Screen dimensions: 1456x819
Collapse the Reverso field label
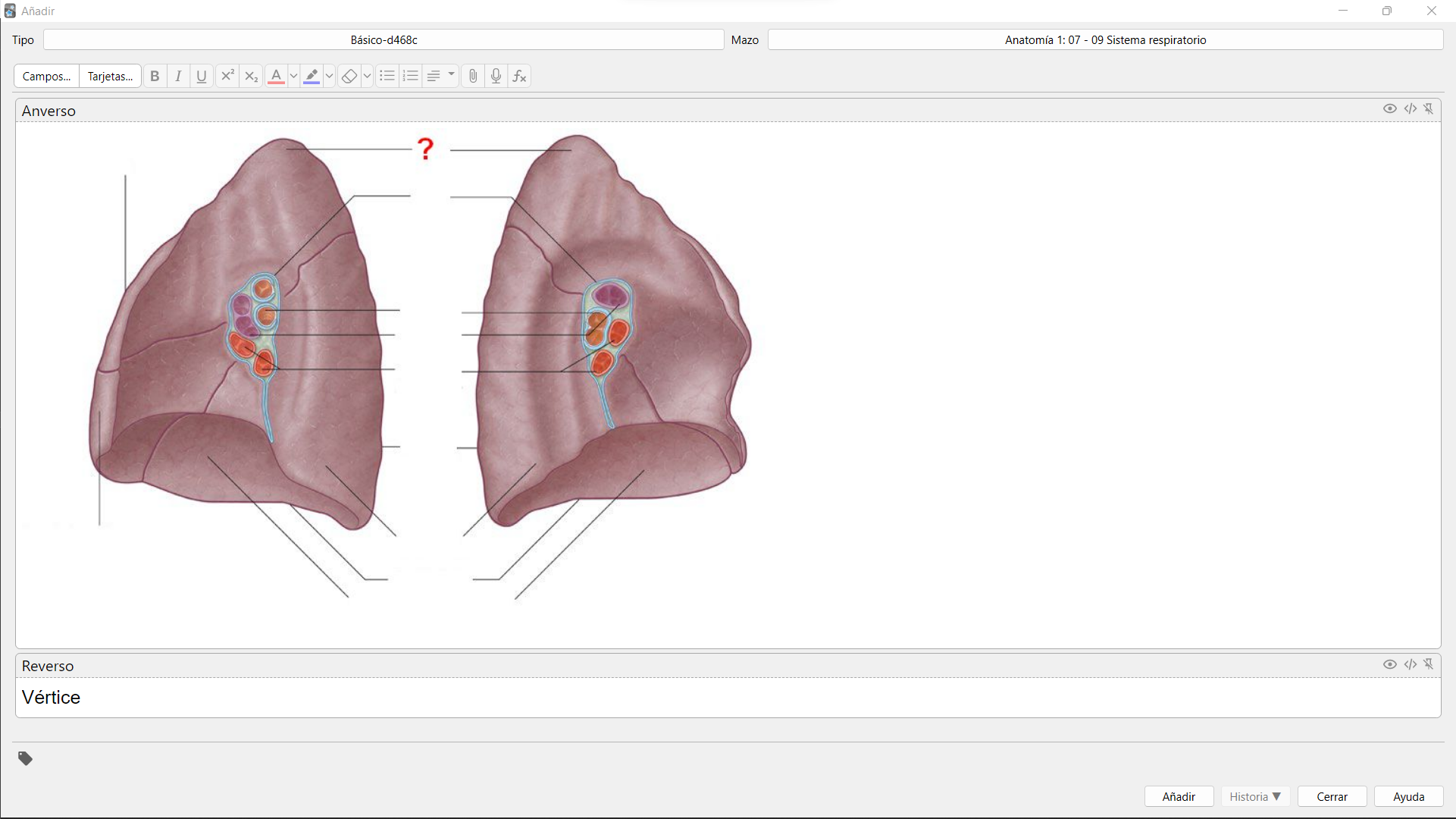(x=48, y=666)
